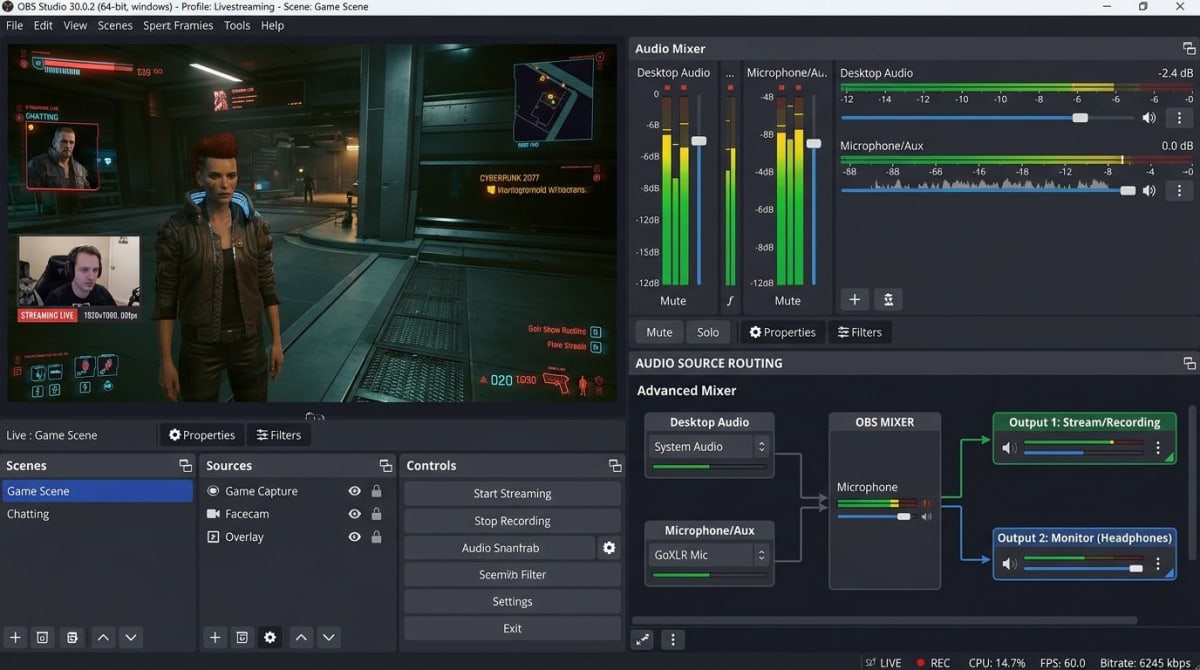Hide the Game Capture source via eye icon
Screen dimensions: 1200x670
pos(354,491)
